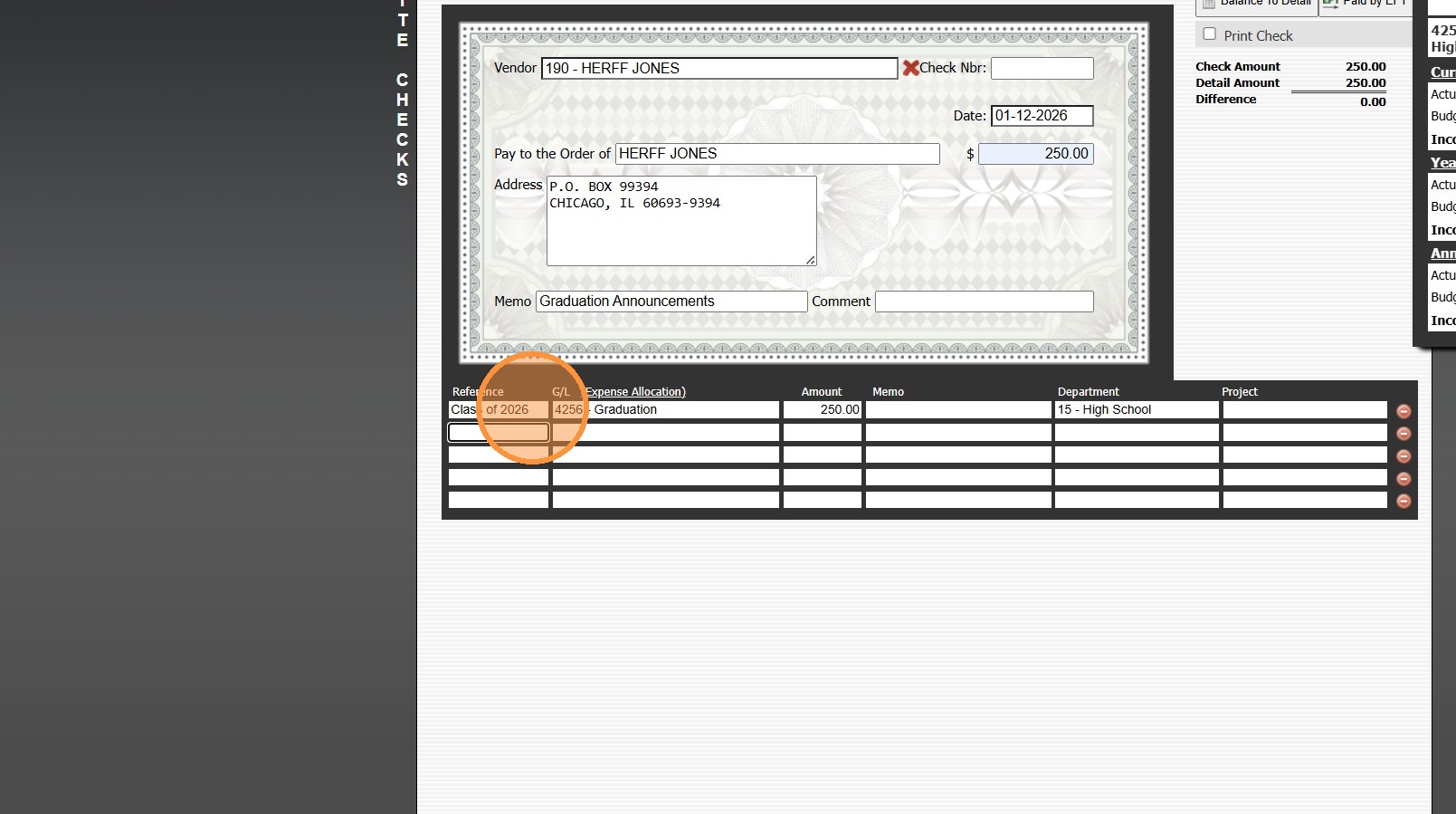Focus the empty Comment field

(x=984, y=302)
